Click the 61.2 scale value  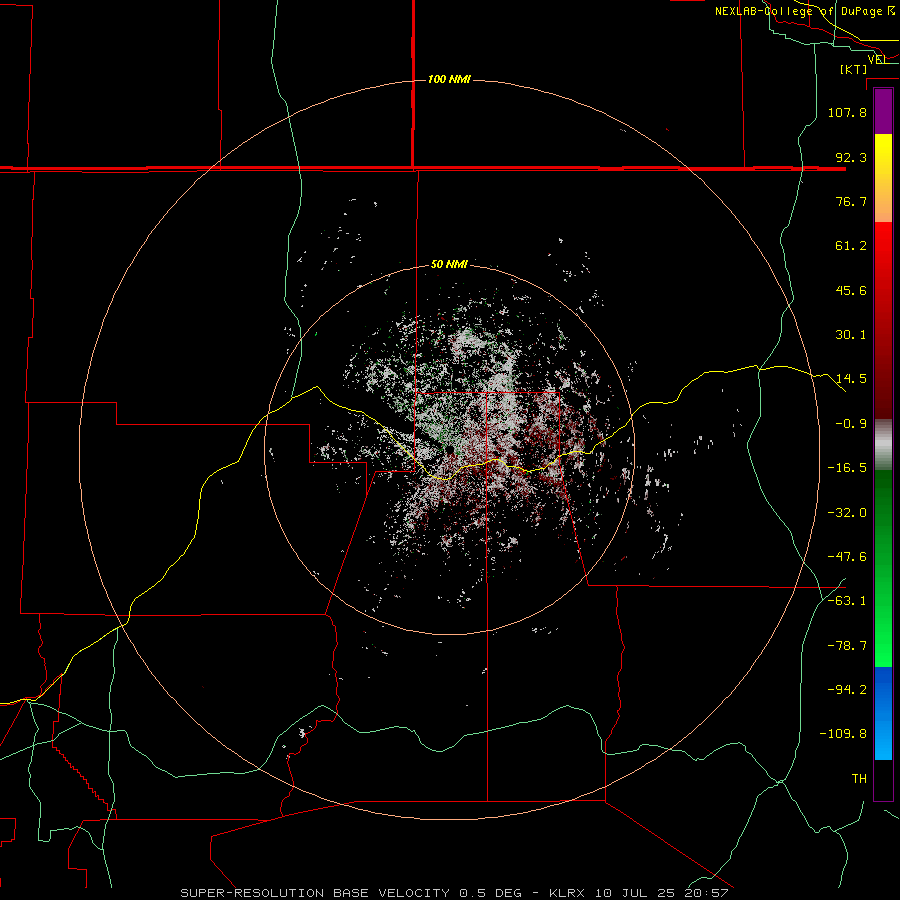[851, 246]
